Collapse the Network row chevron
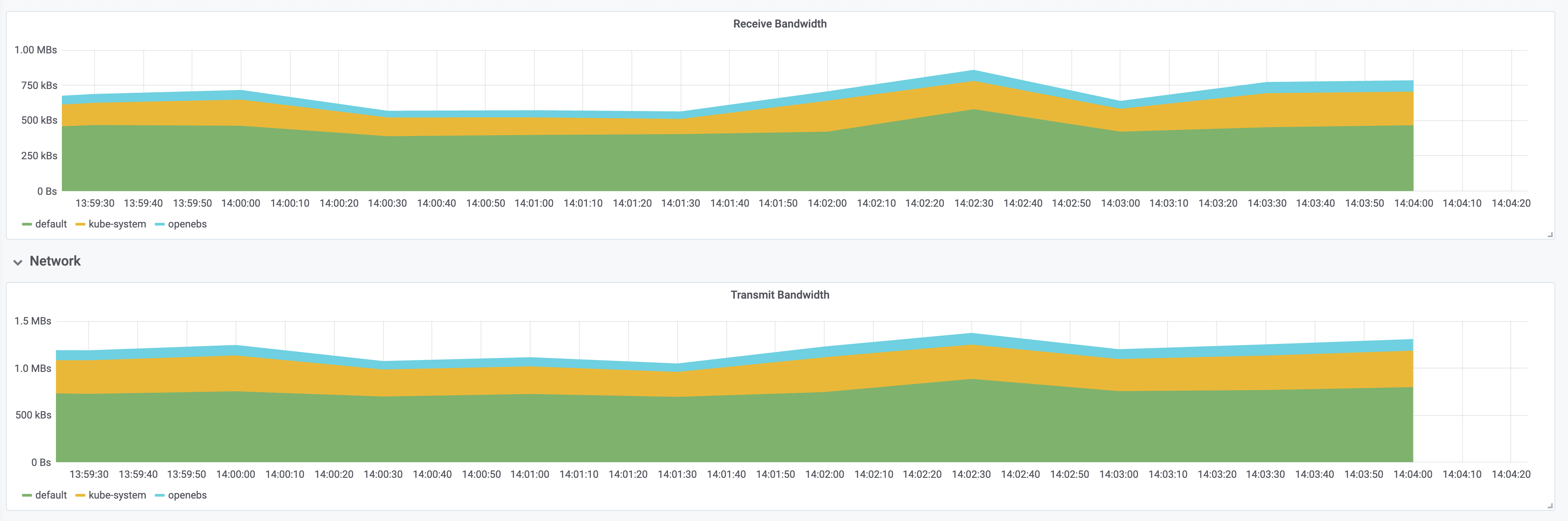The height and width of the screenshot is (521, 1568). pos(18,262)
